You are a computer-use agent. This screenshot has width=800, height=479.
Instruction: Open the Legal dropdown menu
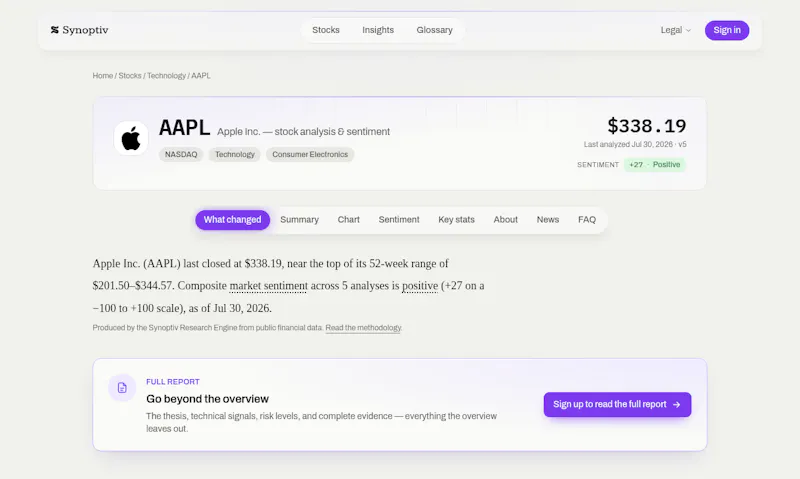pos(676,30)
